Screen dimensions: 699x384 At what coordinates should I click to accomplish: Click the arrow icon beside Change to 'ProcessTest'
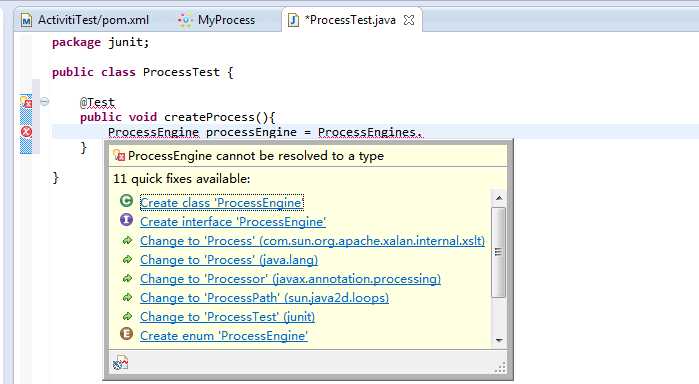pos(127,316)
